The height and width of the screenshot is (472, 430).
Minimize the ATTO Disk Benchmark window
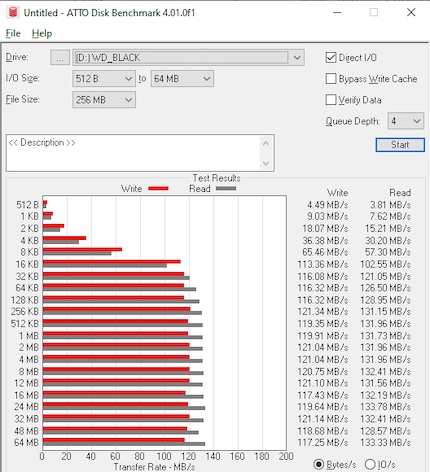(x=337, y=12)
